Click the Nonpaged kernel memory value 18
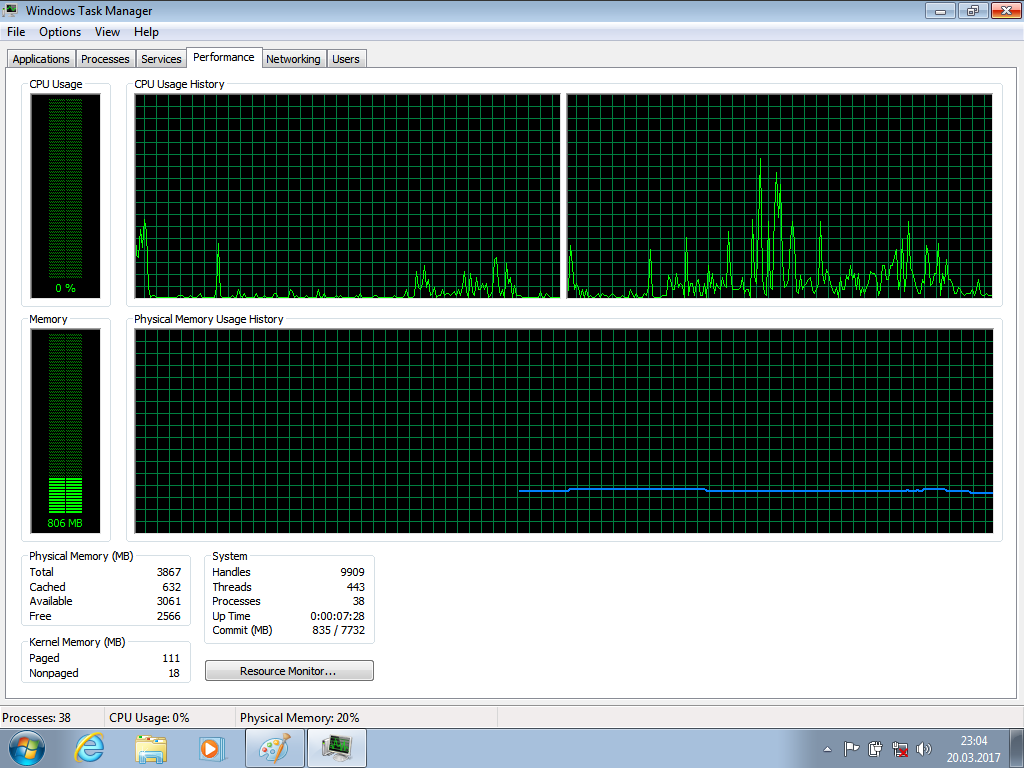The width and height of the screenshot is (1024, 768). click(174, 673)
